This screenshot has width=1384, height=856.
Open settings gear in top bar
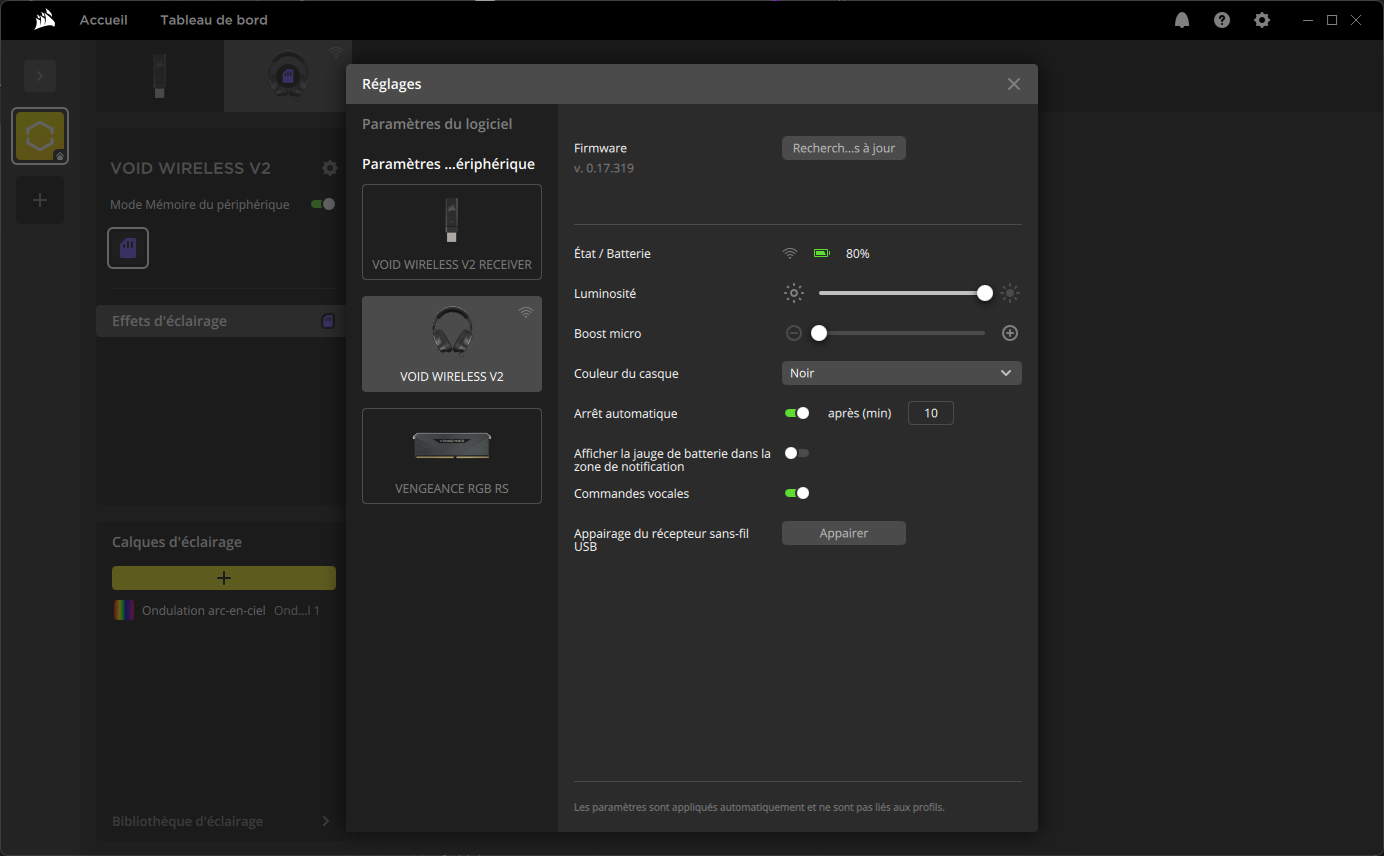(1262, 20)
